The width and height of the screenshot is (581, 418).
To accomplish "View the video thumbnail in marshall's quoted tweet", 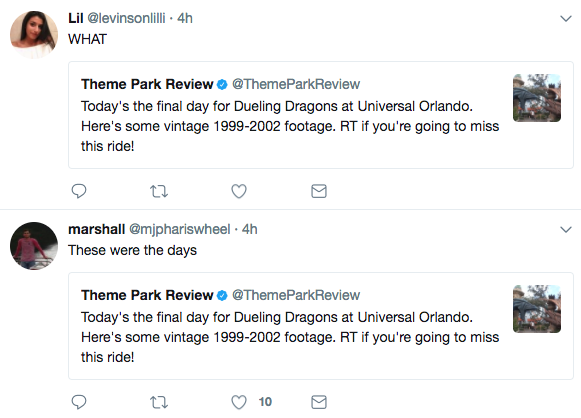I will (x=537, y=309).
